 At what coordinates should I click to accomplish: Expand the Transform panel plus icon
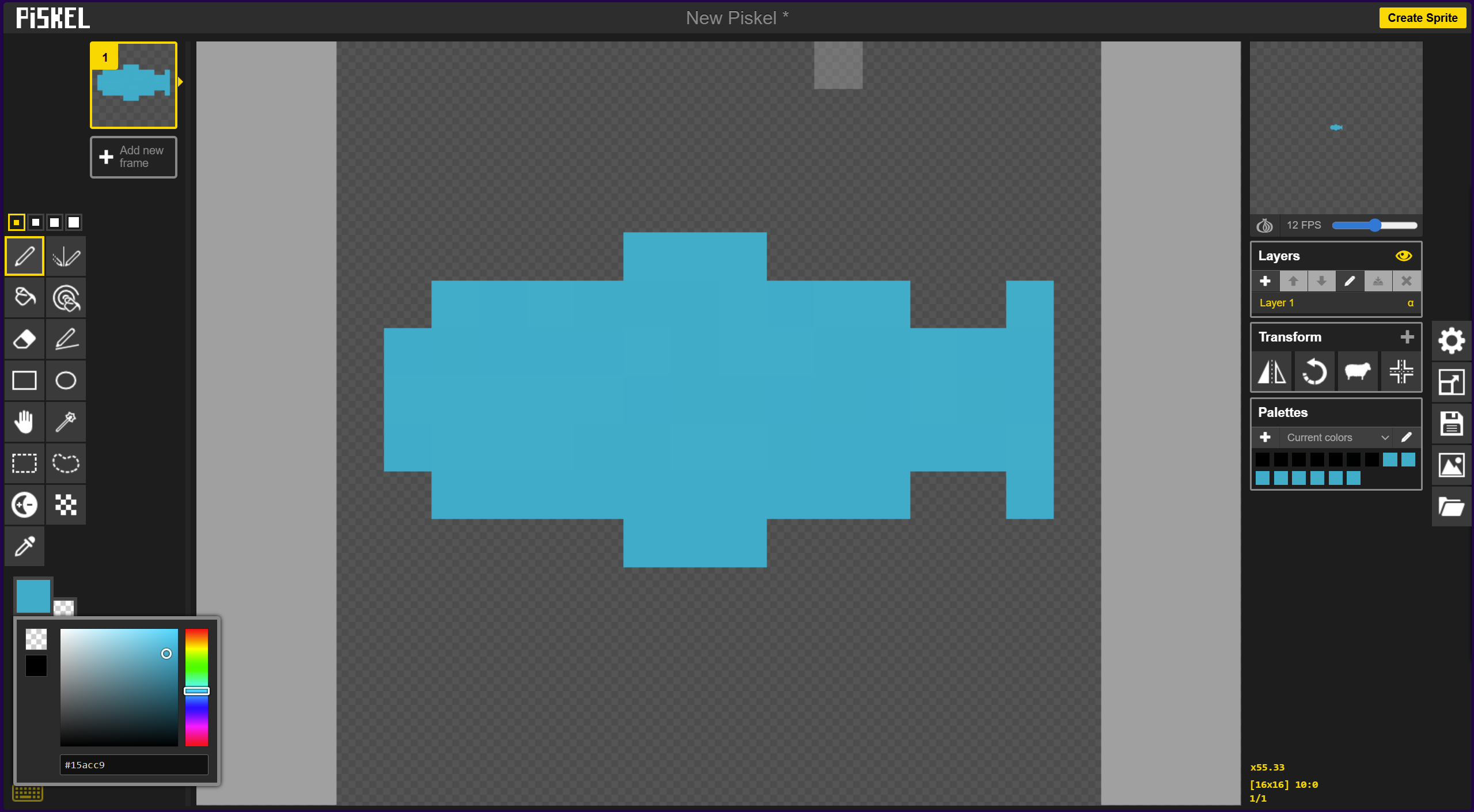pos(1407,337)
